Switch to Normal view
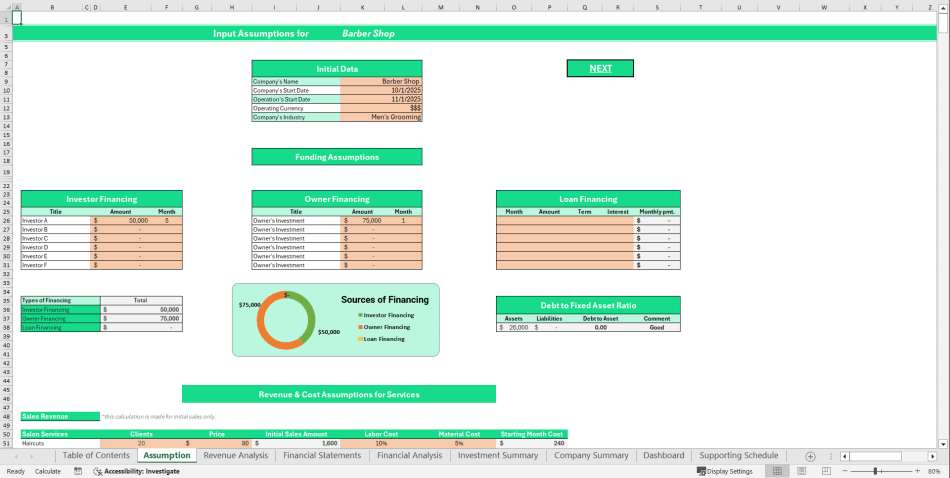The width and height of the screenshot is (950, 478). click(x=777, y=471)
